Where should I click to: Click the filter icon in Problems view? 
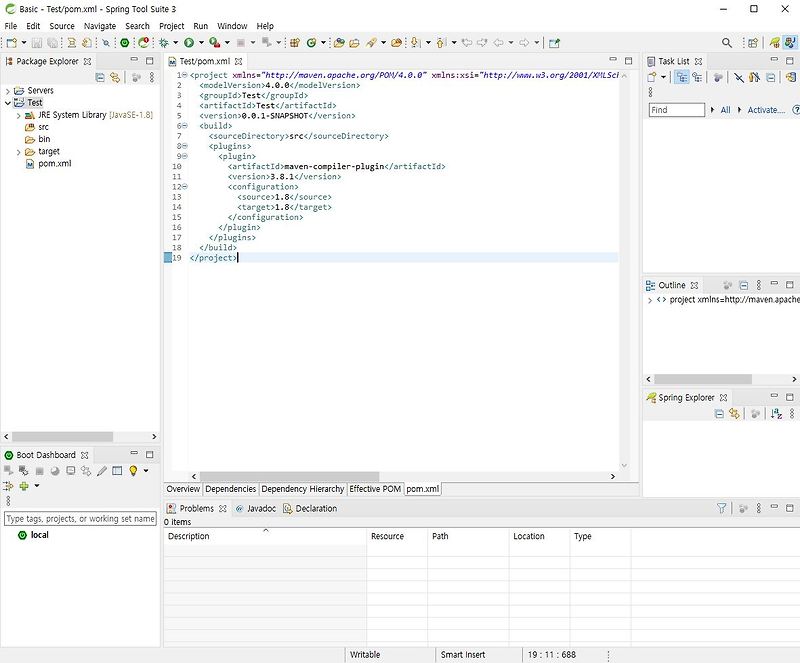tap(722, 508)
